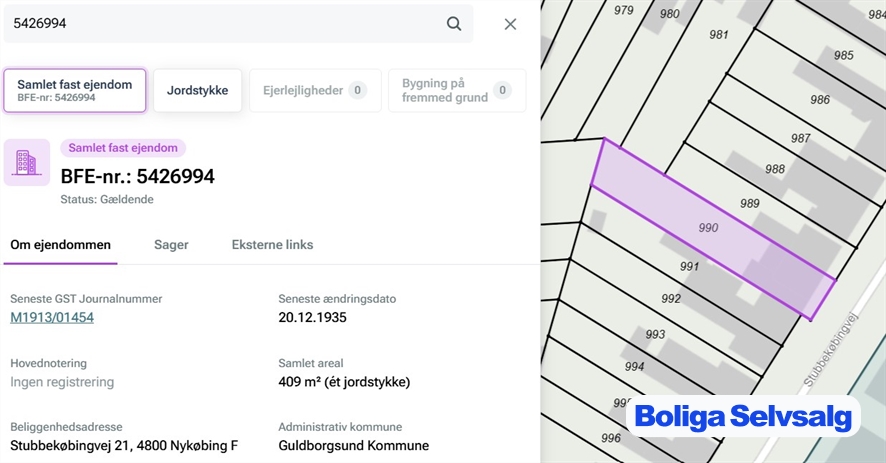Open Bygning på fremmed grund card

tap(457, 90)
